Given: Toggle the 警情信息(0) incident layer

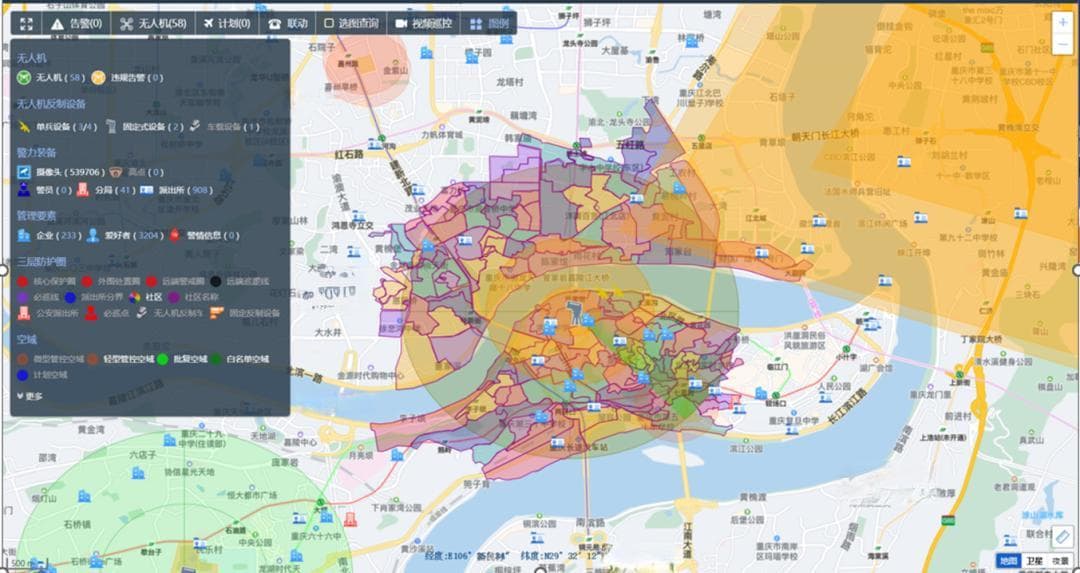Looking at the screenshot, I should pos(203,236).
